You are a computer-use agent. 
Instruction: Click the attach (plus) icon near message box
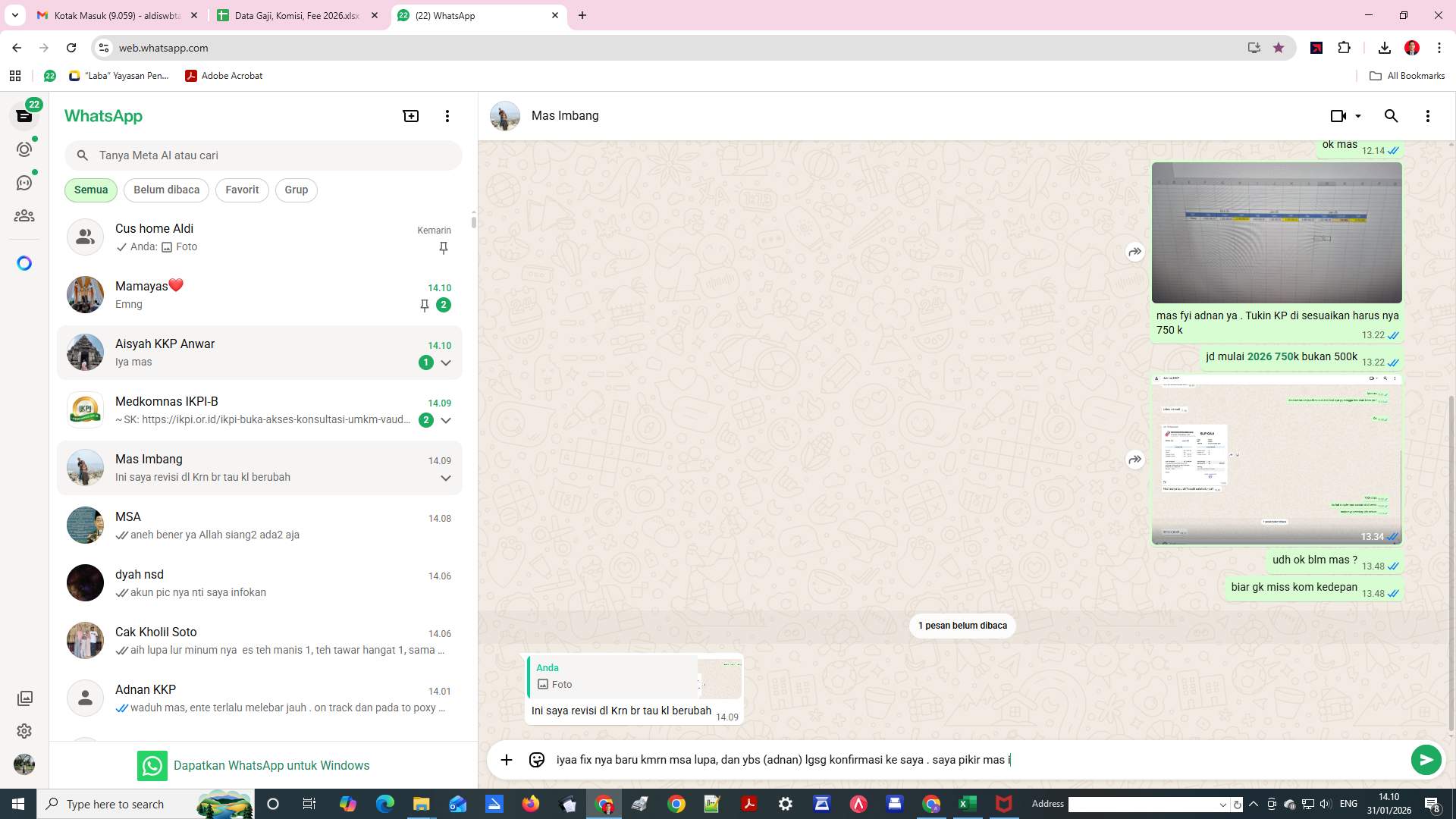click(506, 758)
